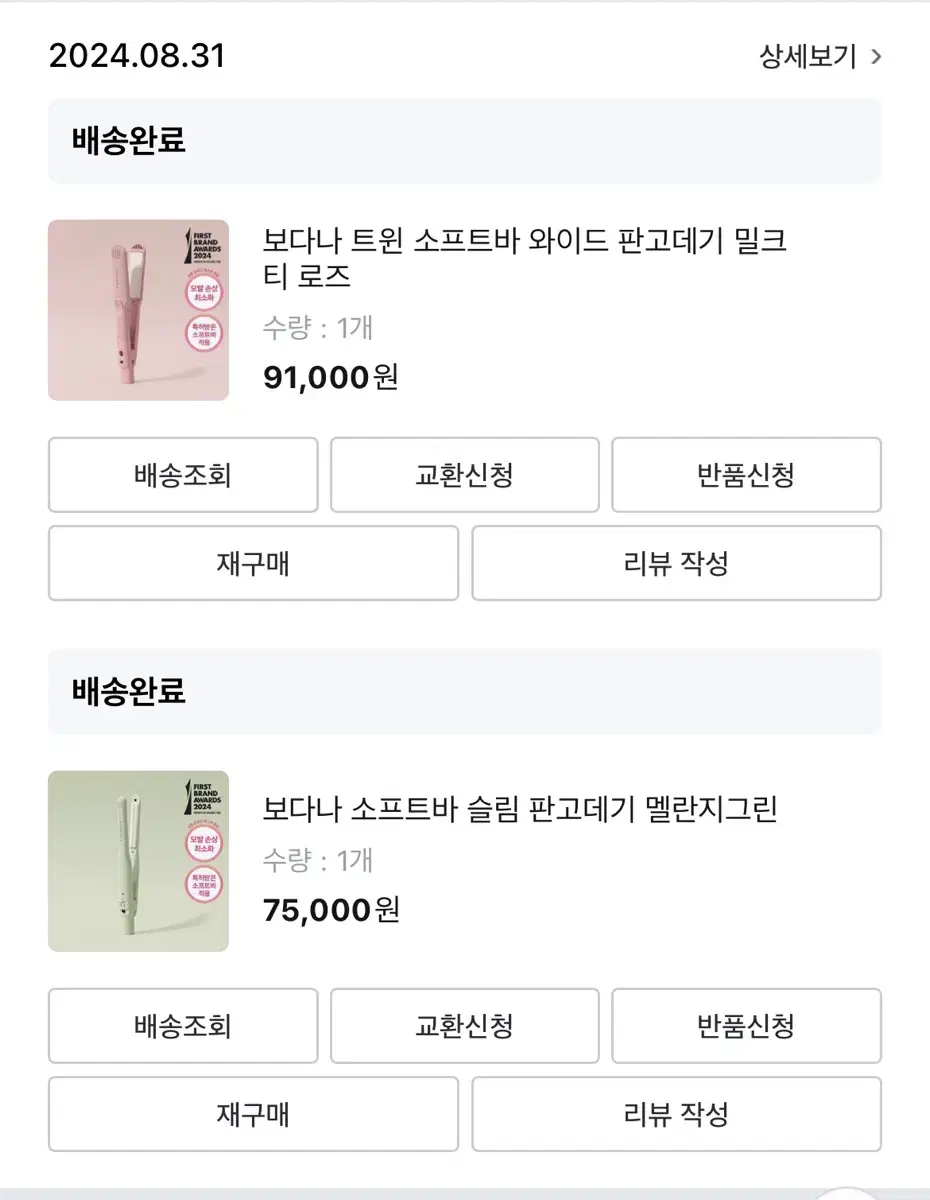The image size is (930, 1200).
Task: Request return 반품신청 for the 멜란지그린 iron
Action: tap(747, 1026)
